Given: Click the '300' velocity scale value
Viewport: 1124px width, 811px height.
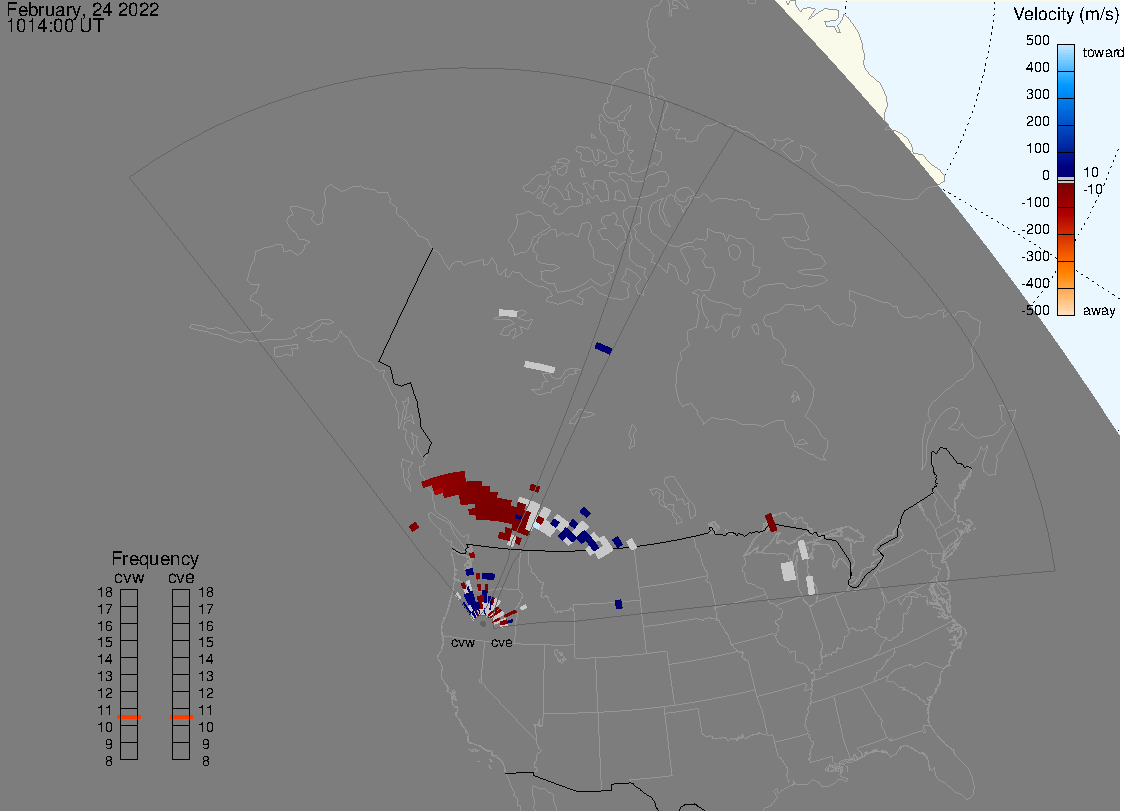Looking at the screenshot, I should [1037, 95].
